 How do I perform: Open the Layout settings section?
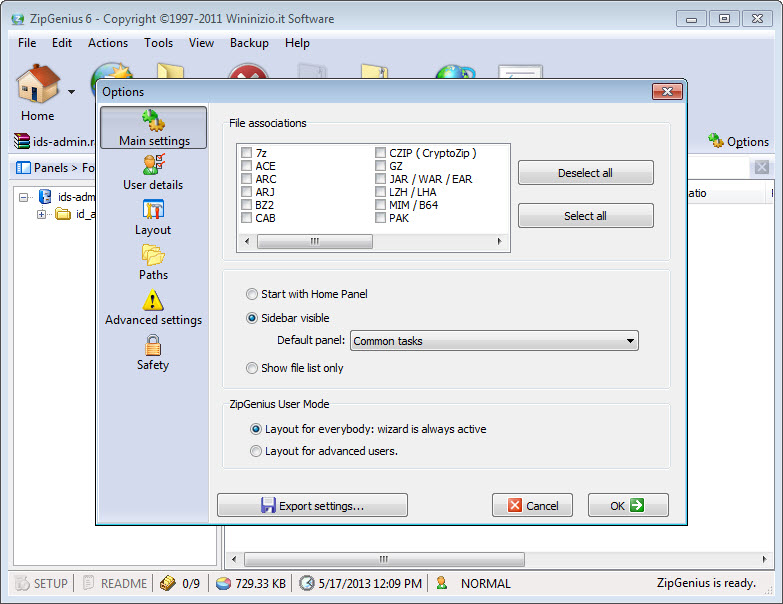pyautogui.click(x=153, y=218)
